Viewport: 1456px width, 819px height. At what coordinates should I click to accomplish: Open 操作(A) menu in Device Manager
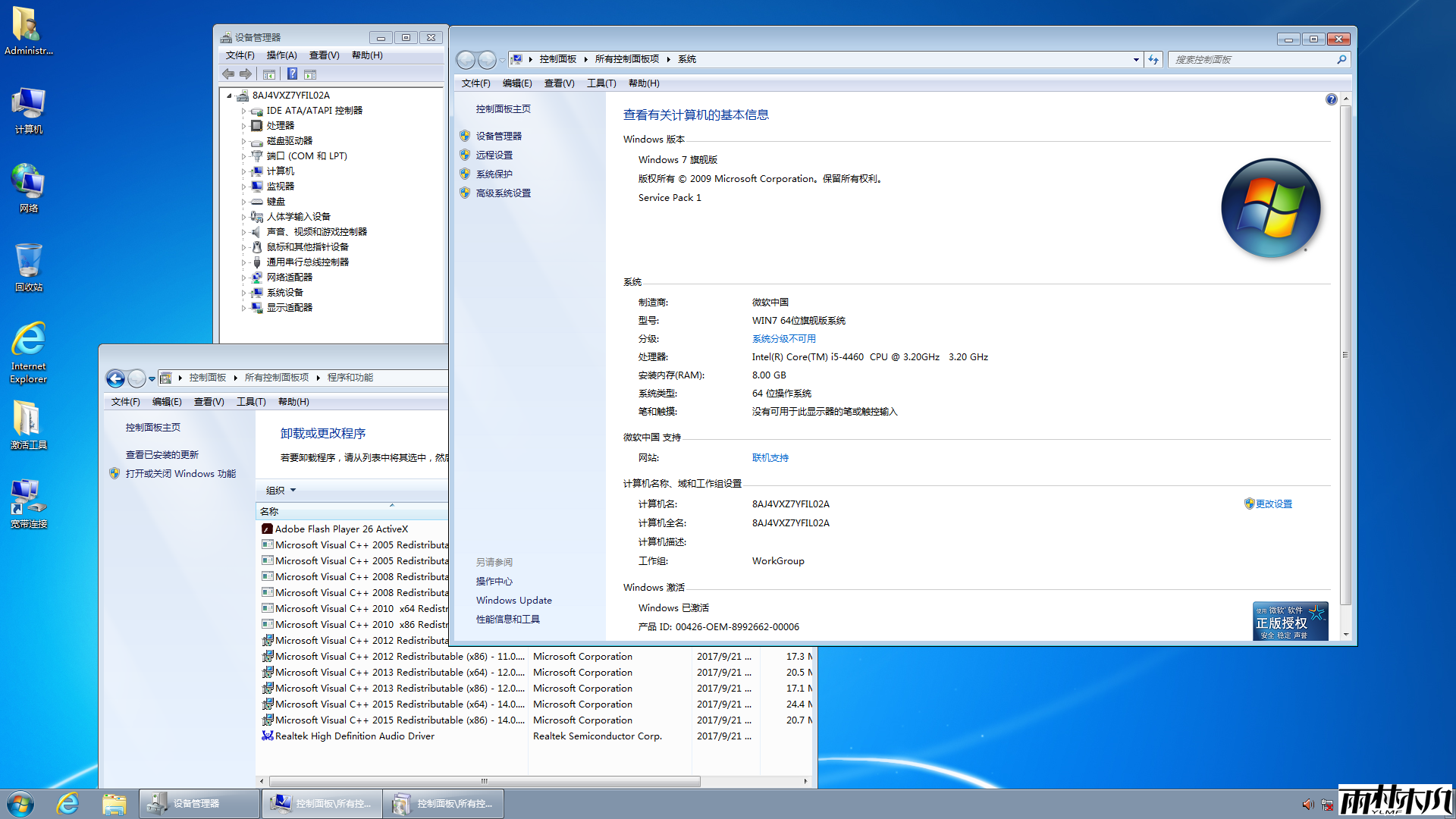point(281,55)
